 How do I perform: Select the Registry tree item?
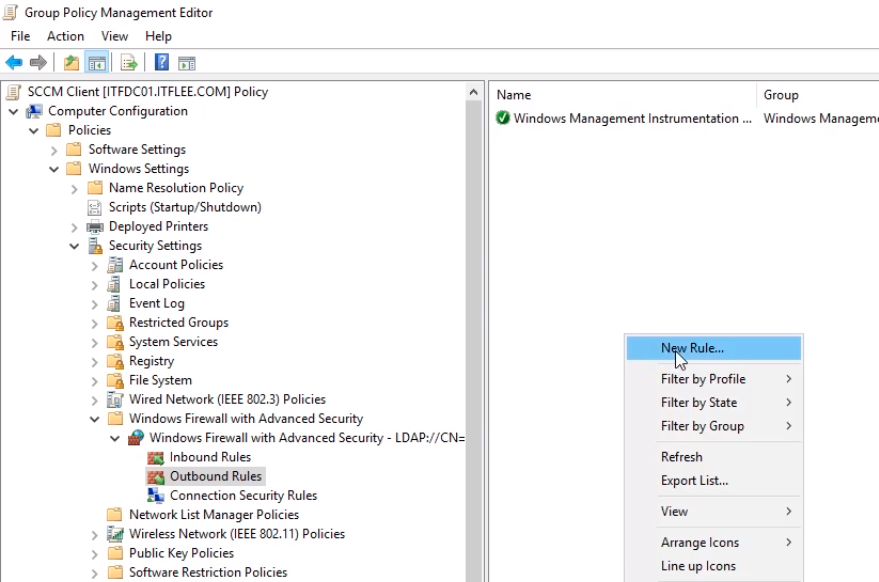click(151, 361)
